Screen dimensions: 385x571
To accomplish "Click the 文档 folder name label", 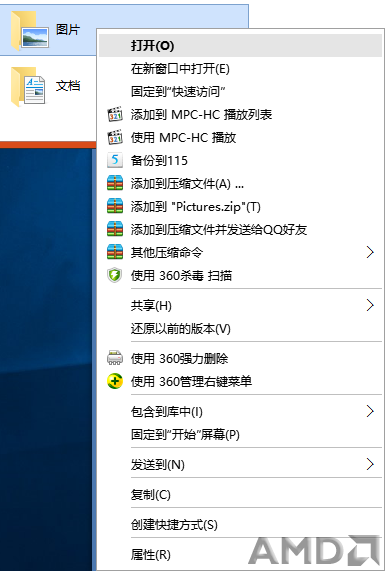I will tap(68, 86).
